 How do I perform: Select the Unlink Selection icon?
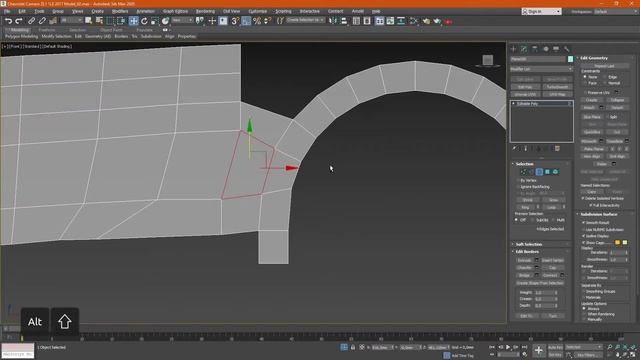(x=42, y=21)
